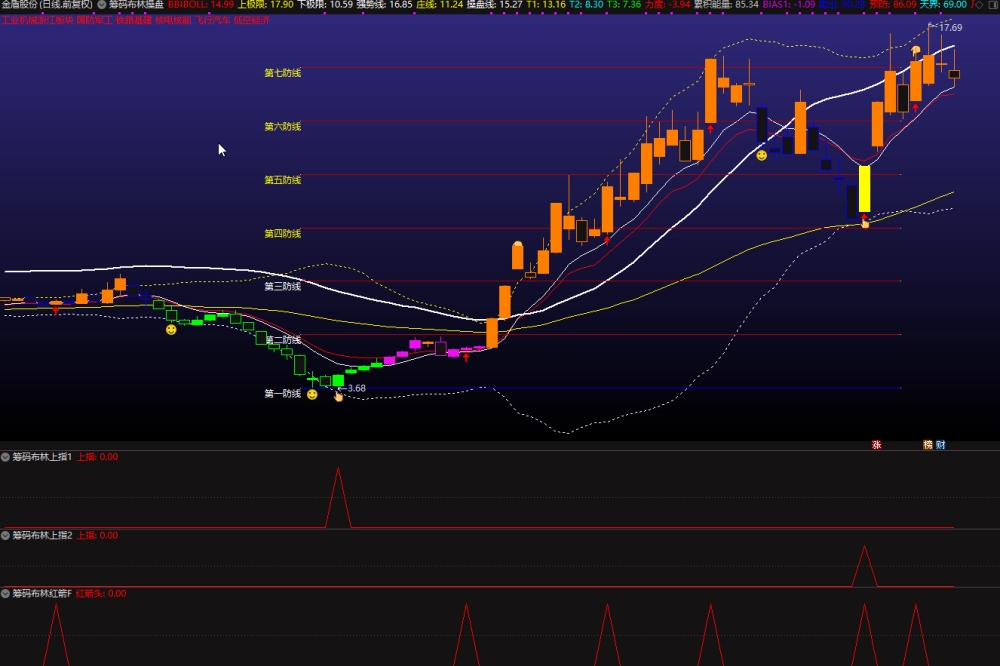The width and height of the screenshot is (1000, 666).
Task: Click the blue 财 event marker
Action: pyautogui.click(x=940, y=445)
